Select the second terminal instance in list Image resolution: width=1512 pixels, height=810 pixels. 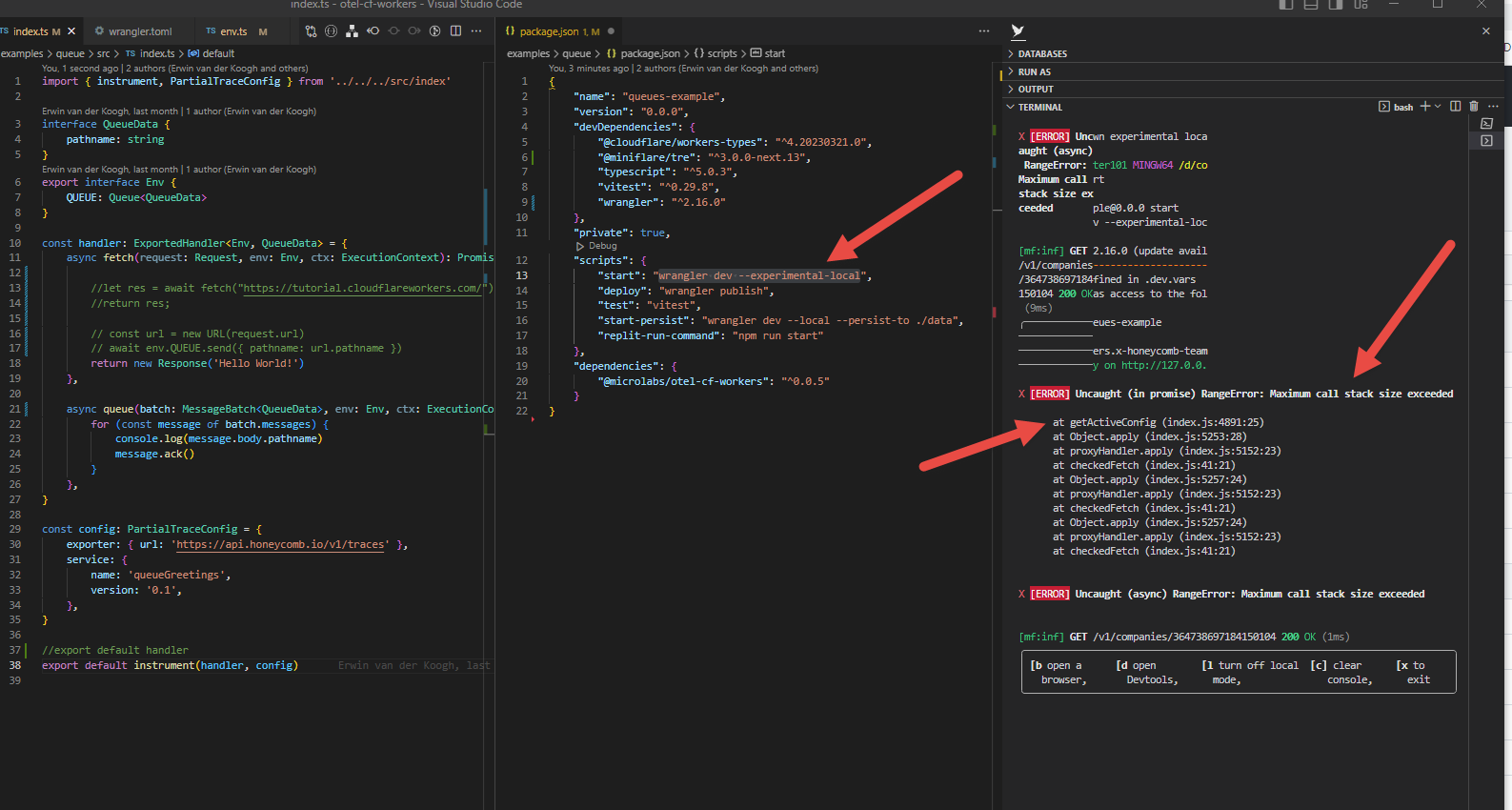[1486, 141]
